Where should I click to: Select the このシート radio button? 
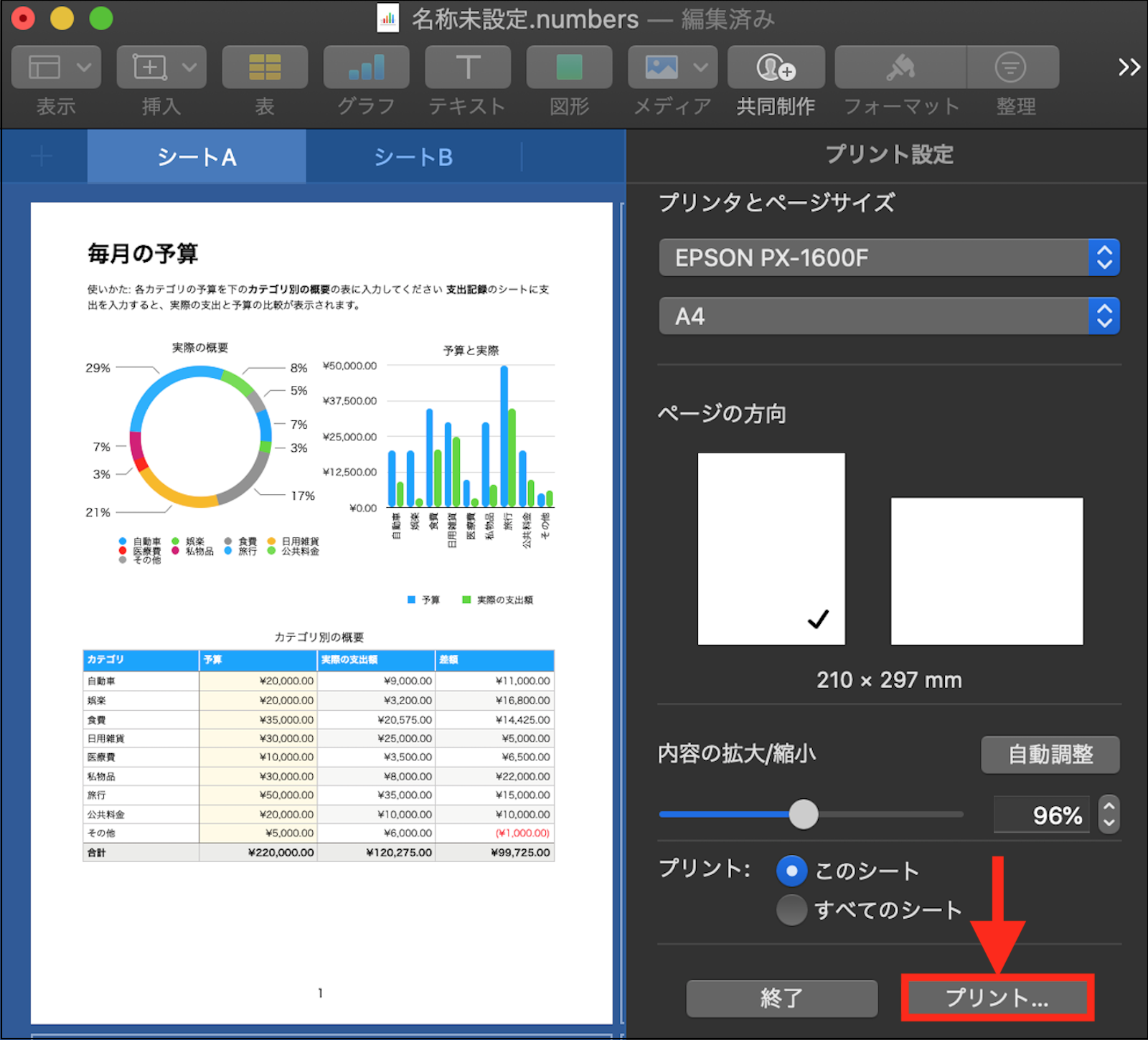click(791, 871)
